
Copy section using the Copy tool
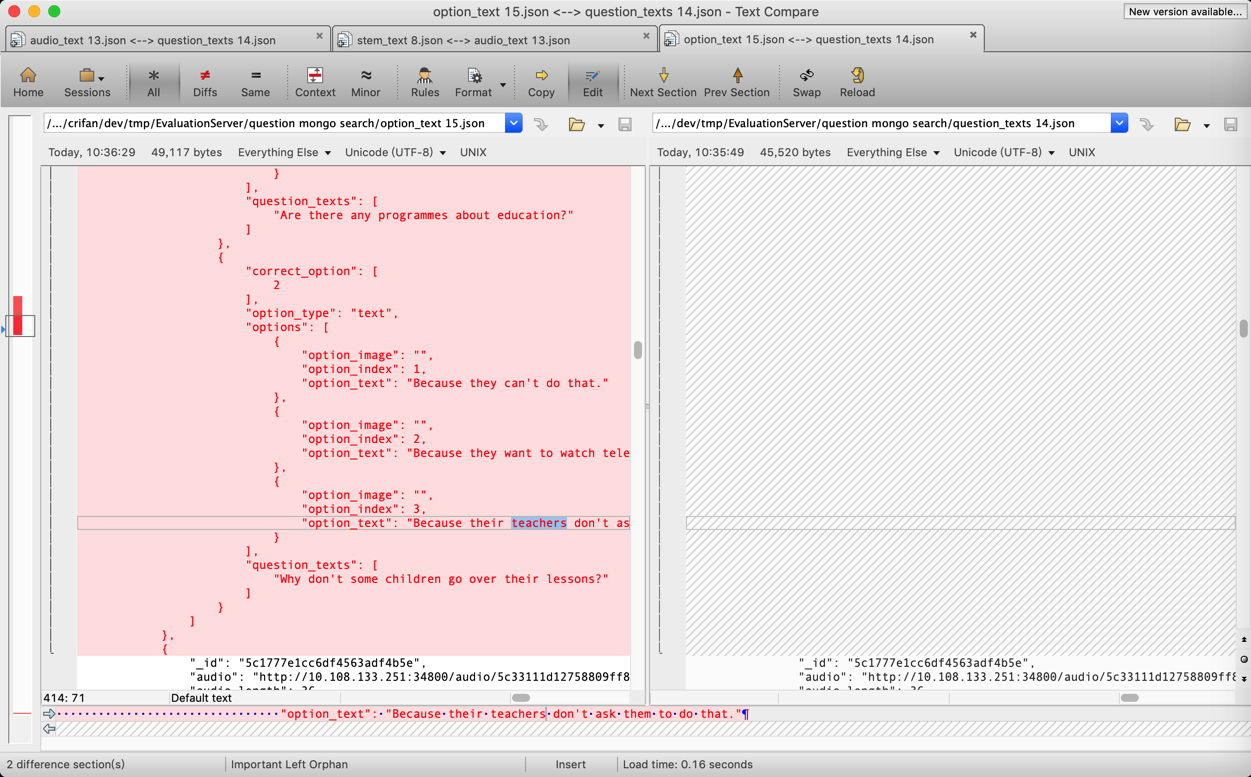coord(541,82)
